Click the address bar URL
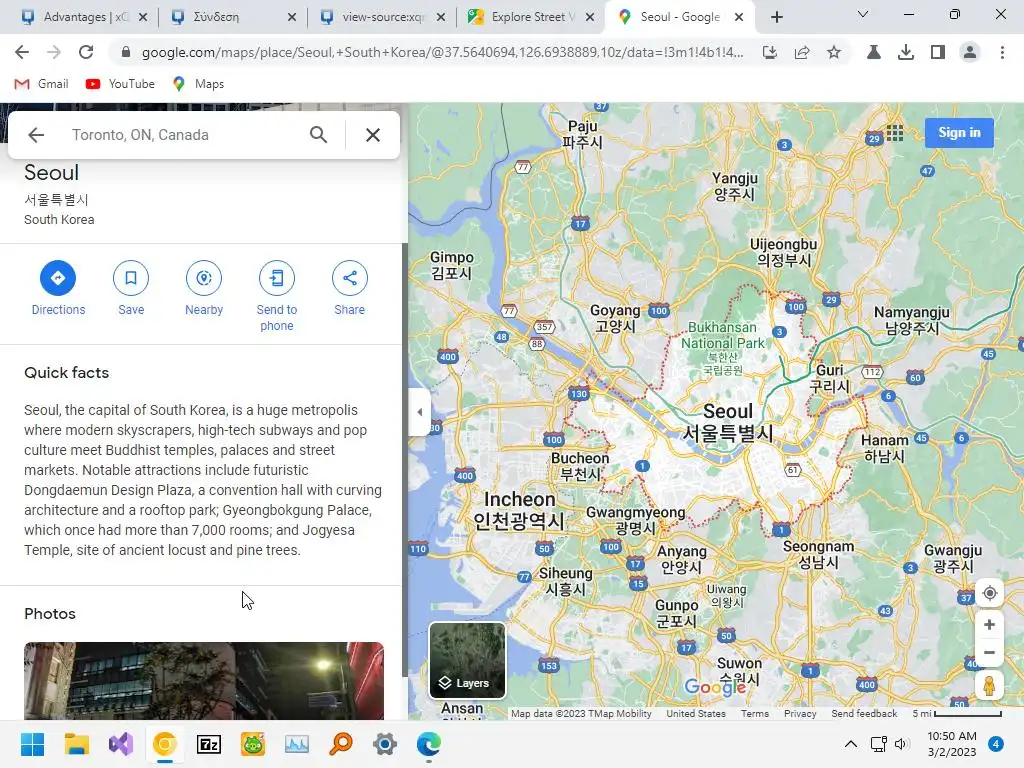This screenshot has width=1024, height=768. [x=442, y=52]
